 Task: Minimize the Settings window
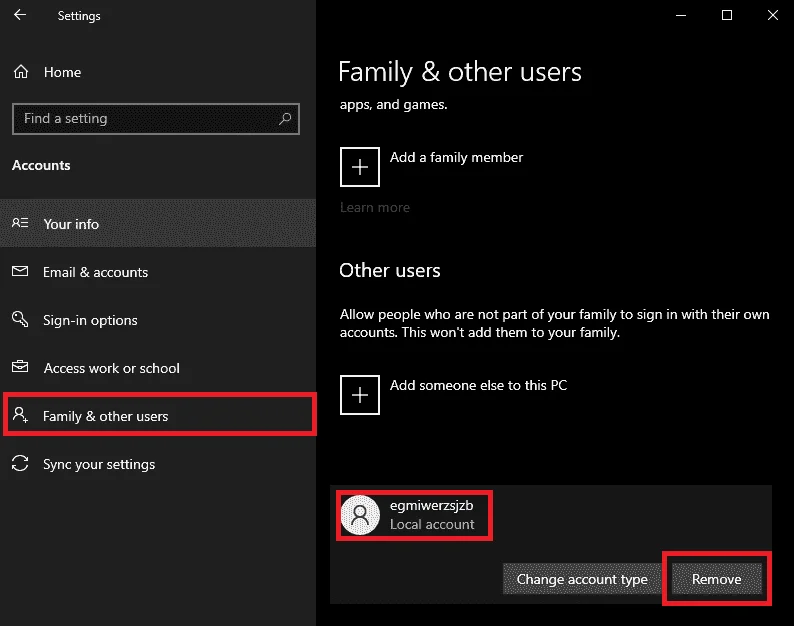[x=681, y=15]
